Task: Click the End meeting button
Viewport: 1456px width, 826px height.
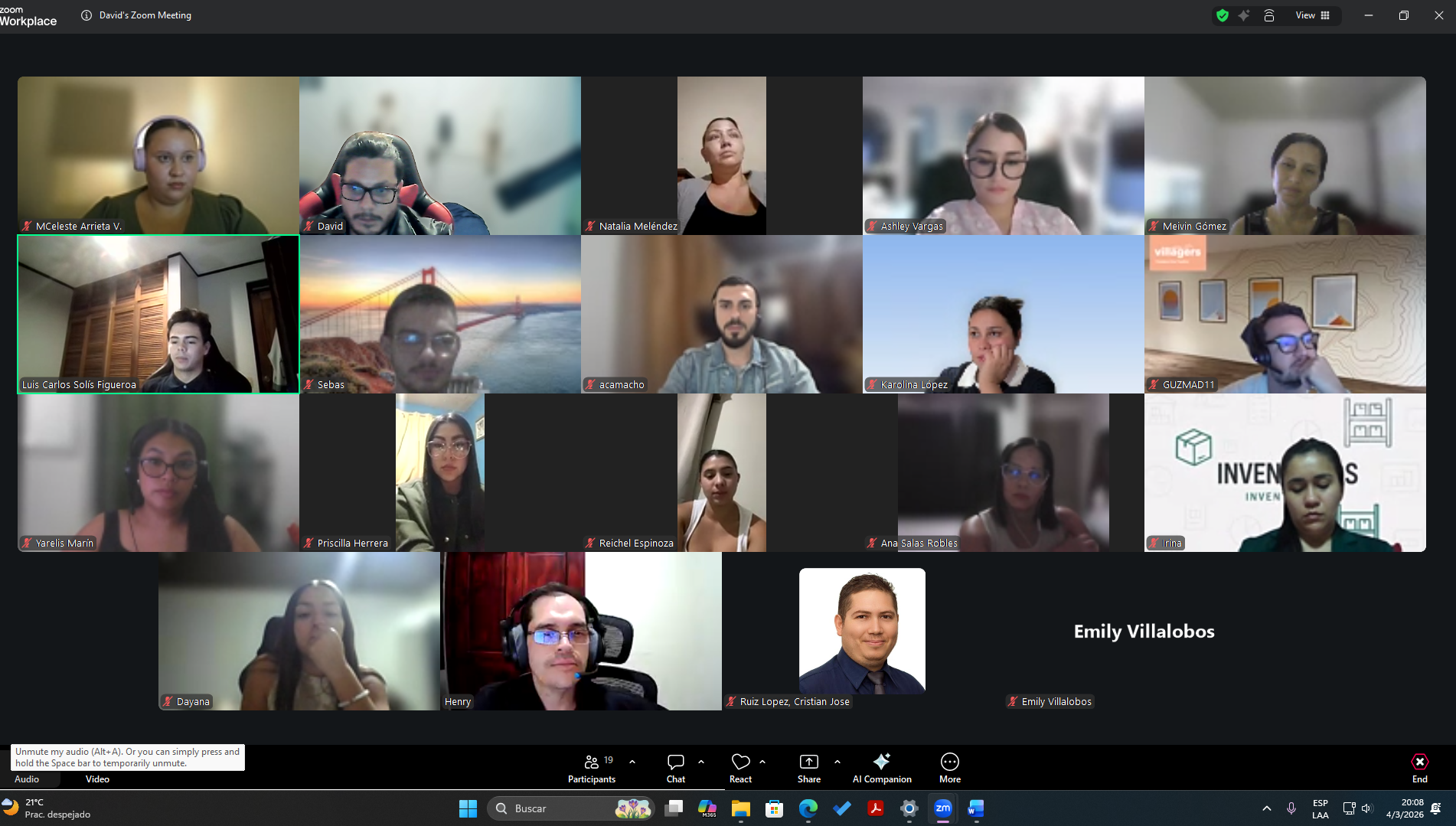Action: [x=1419, y=768]
